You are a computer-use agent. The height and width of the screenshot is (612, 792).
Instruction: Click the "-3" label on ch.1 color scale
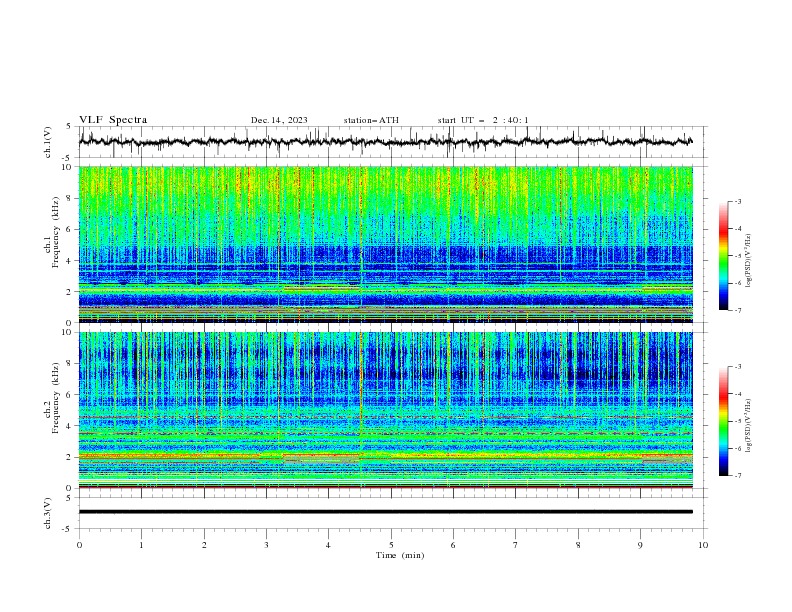tap(738, 201)
